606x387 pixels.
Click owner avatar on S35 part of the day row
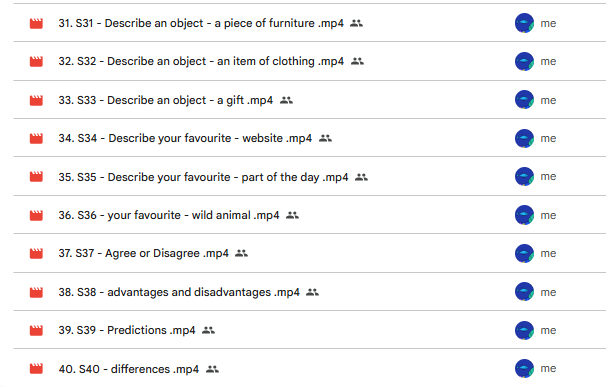(x=524, y=177)
